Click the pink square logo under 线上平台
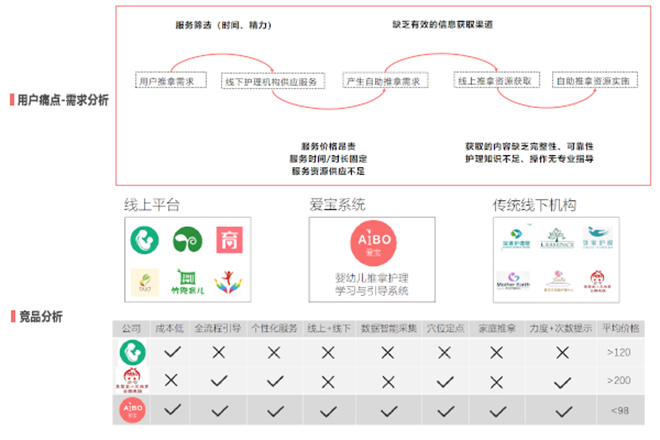 [228, 241]
